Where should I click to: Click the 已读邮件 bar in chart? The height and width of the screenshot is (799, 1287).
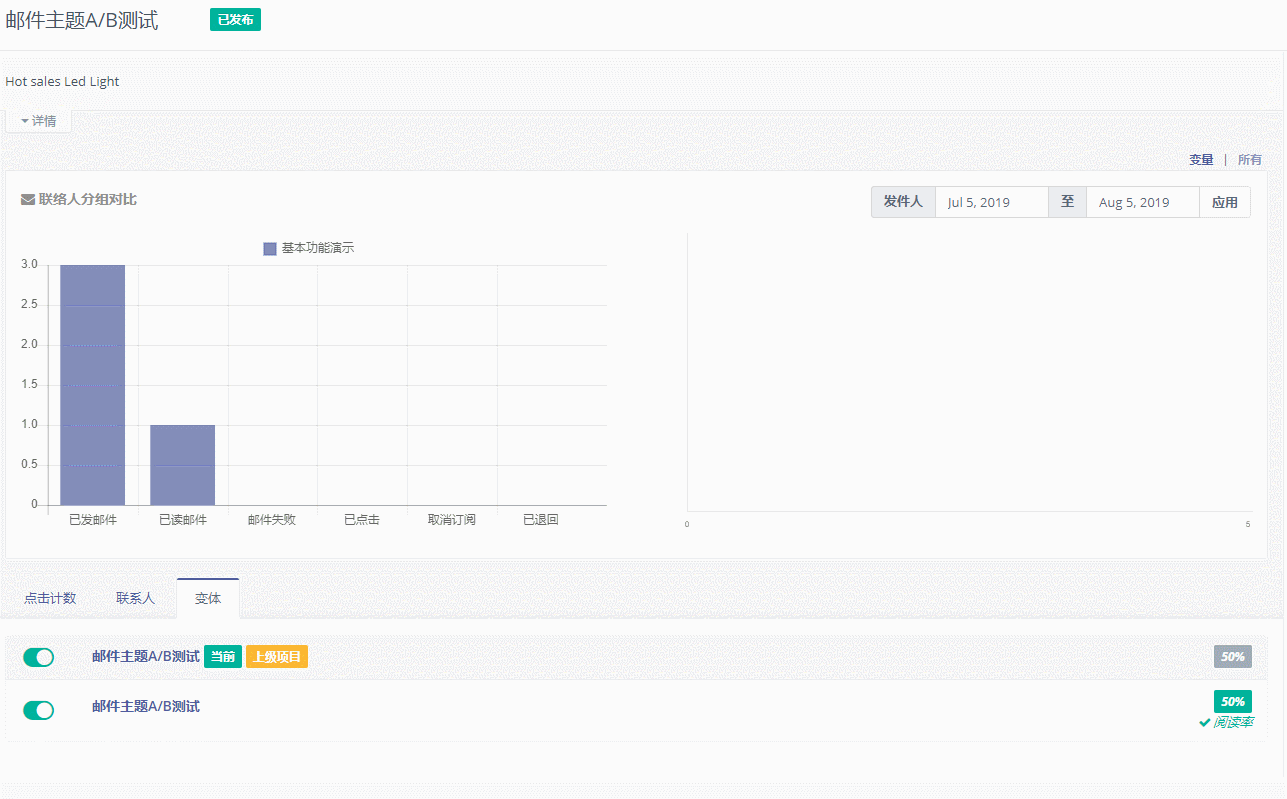pyautogui.click(x=182, y=465)
